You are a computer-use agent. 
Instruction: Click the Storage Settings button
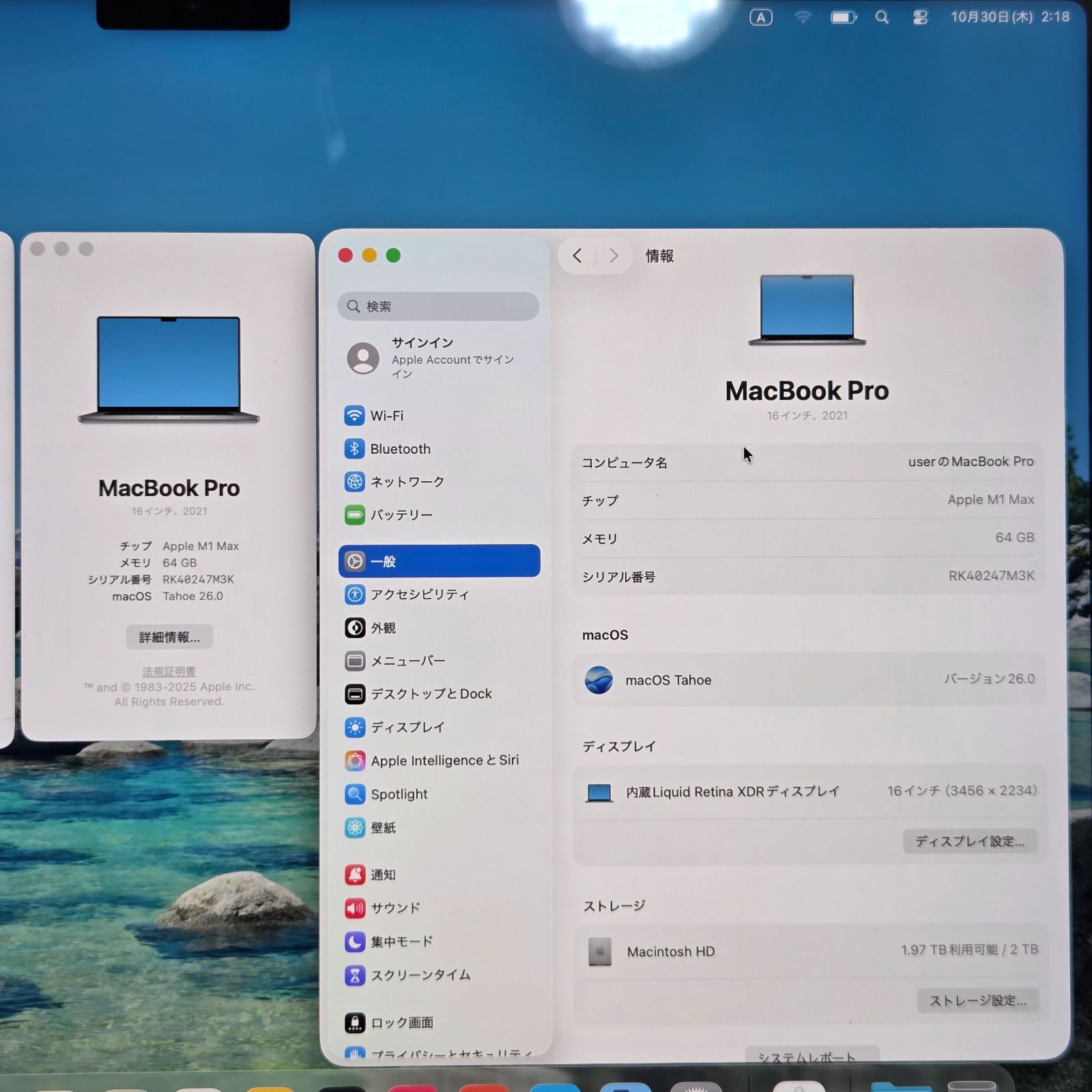(x=977, y=1001)
